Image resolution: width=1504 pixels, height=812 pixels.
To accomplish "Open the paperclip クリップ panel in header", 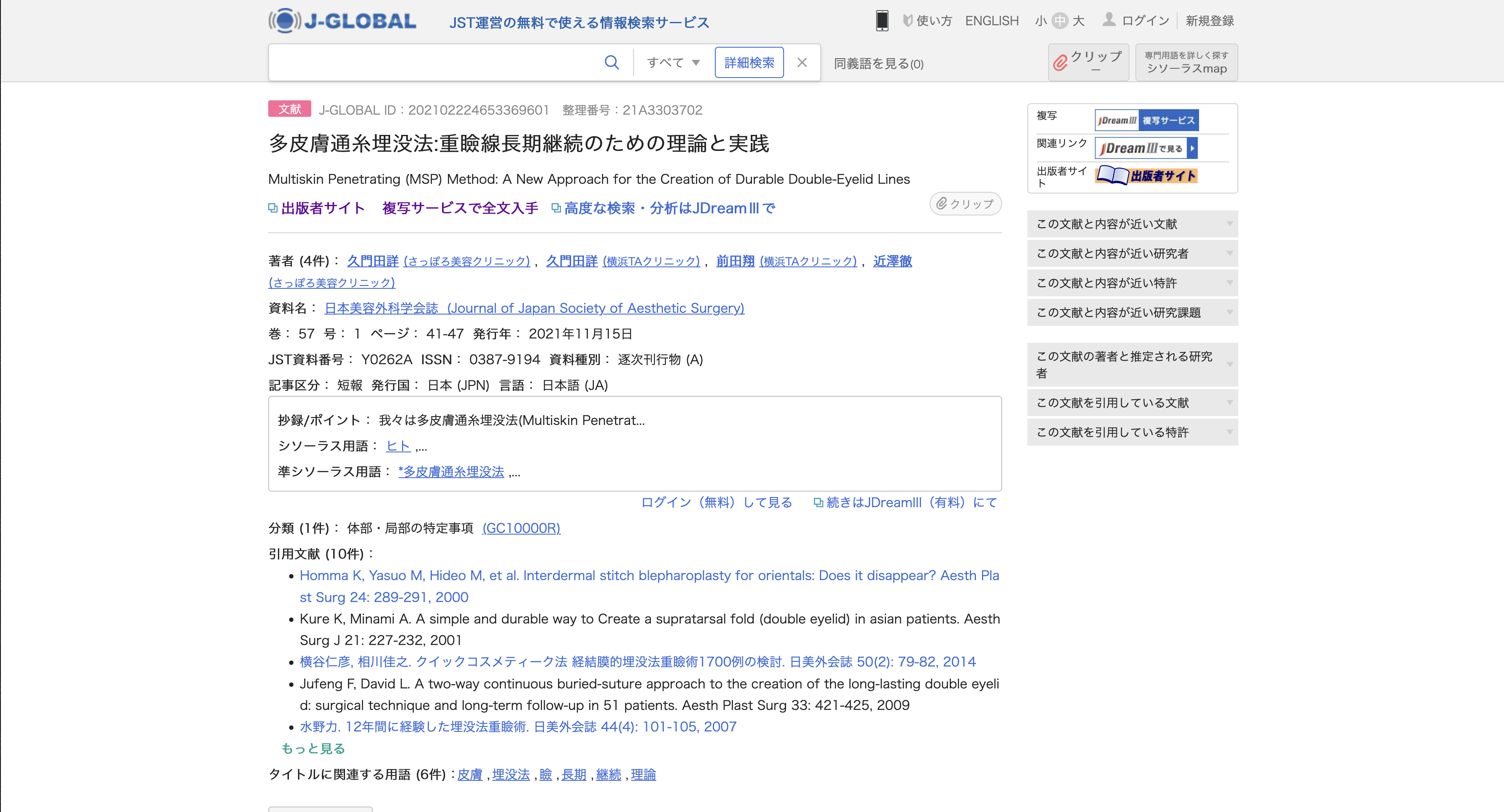I will [1088, 62].
